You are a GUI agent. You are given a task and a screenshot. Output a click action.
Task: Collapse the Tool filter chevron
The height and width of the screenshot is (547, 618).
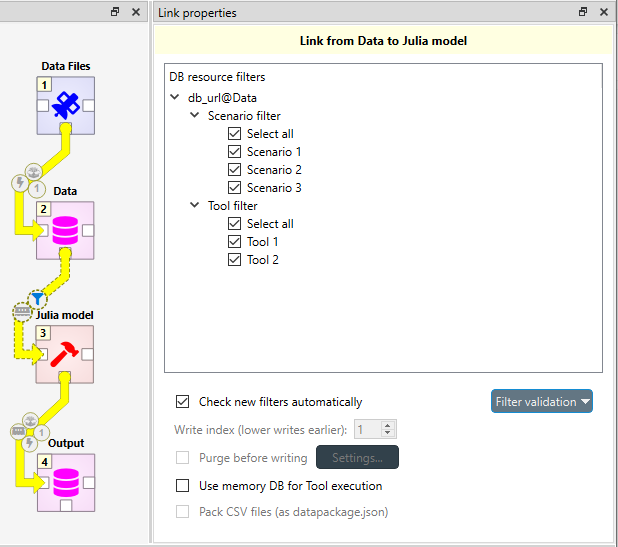coord(194,205)
